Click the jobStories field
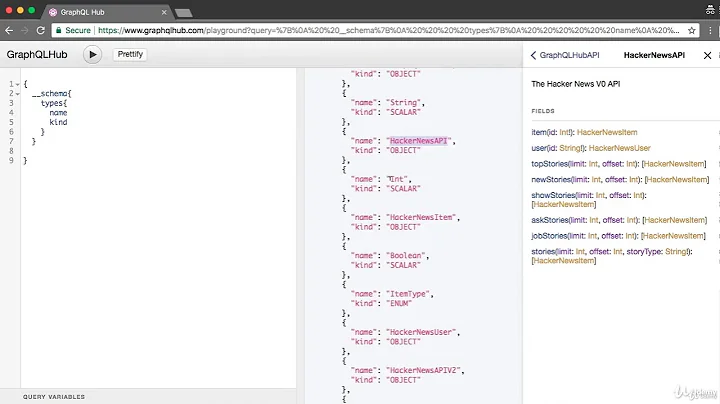Image resolution: width=720 pixels, height=404 pixels. [549, 236]
